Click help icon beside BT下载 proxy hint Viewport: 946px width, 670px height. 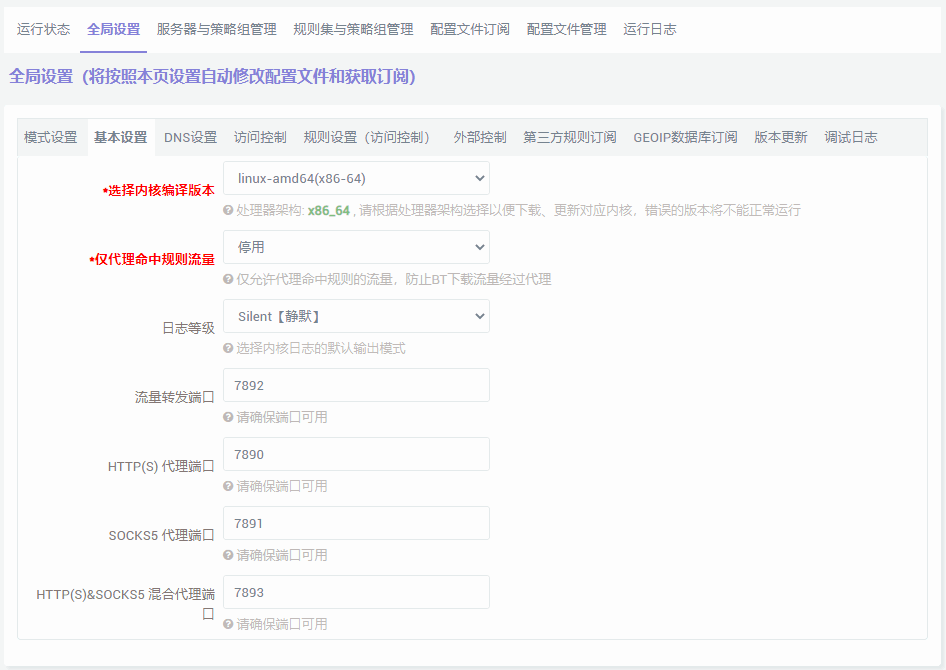[x=228, y=279]
